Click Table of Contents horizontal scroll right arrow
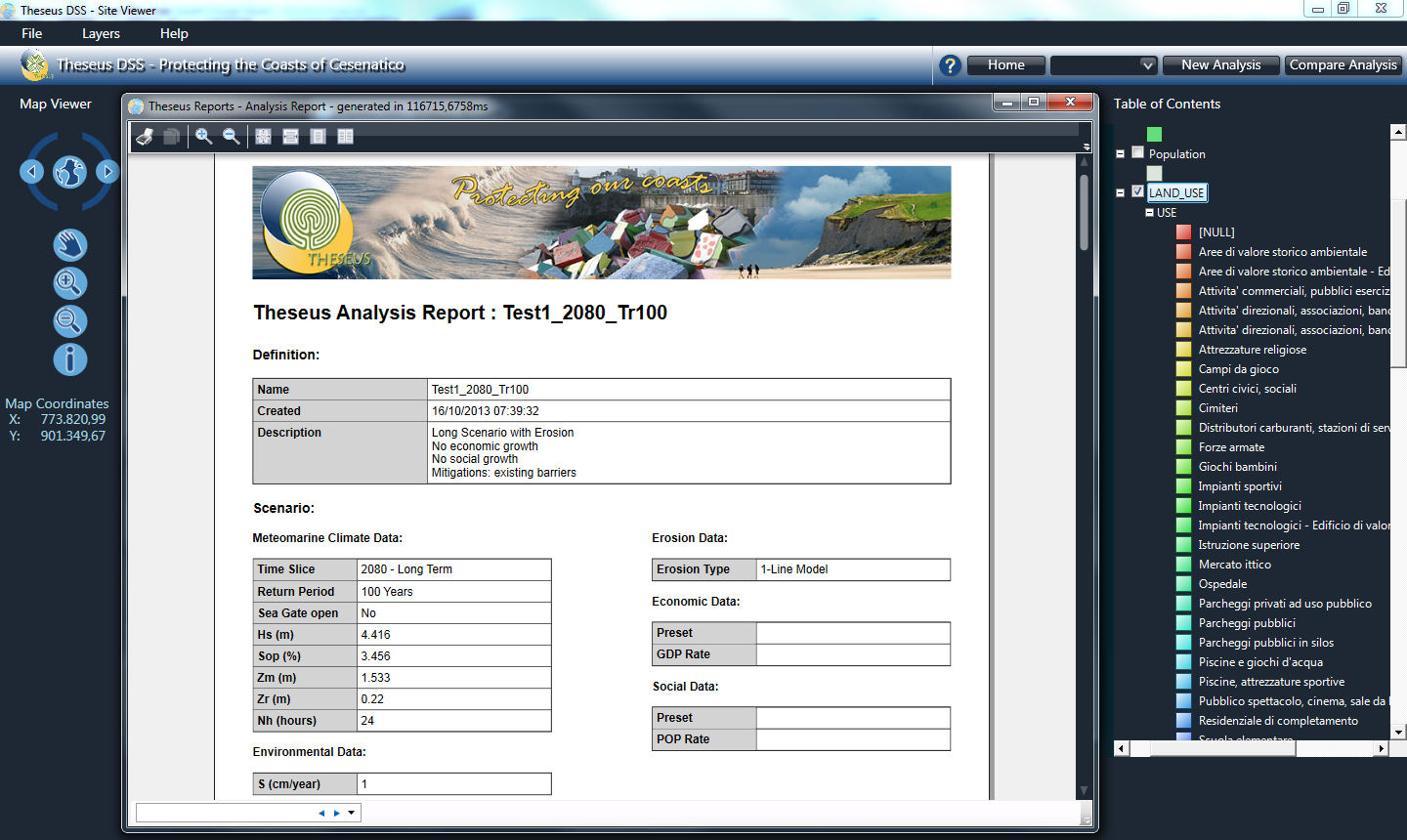The image size is (1407, 840). click(x=1381, y=748)
